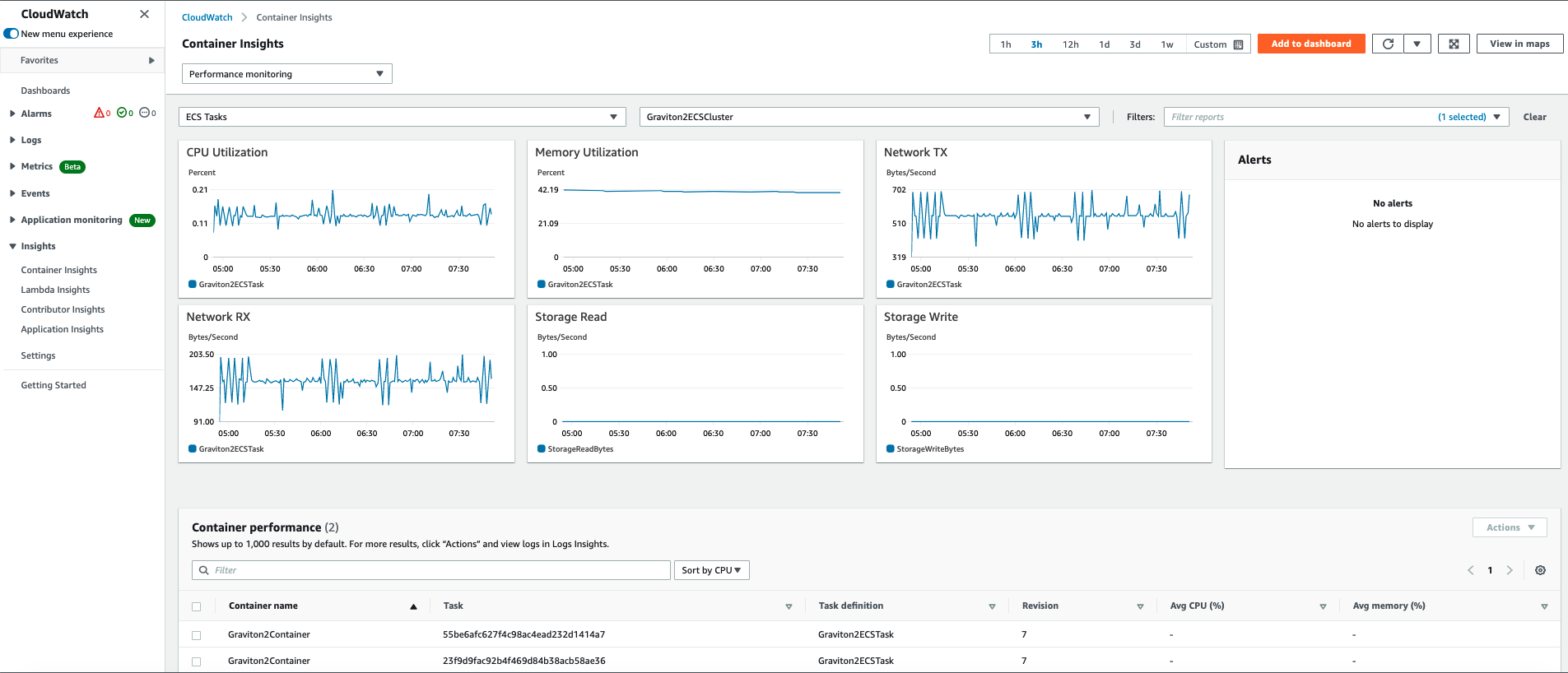The image size is (1568, 673).
Task: Click the OK alarms green check icon
Action: click(122, 113)
